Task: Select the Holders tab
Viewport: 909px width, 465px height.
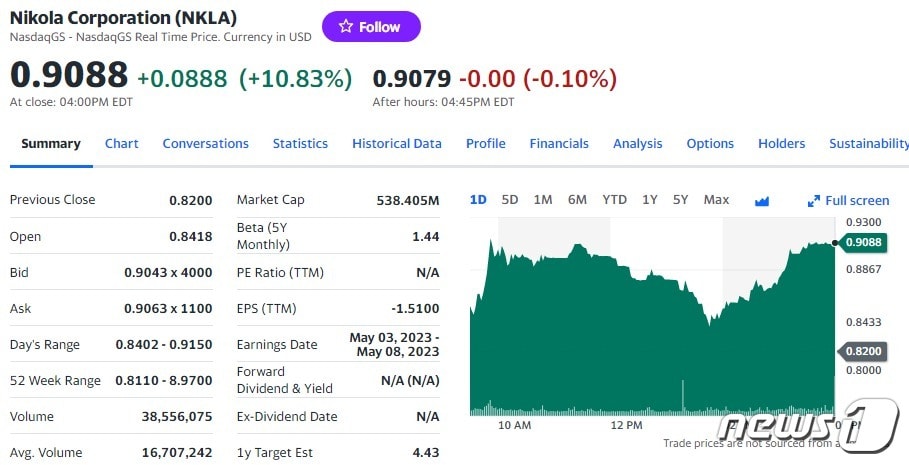Action: (781, 143)
